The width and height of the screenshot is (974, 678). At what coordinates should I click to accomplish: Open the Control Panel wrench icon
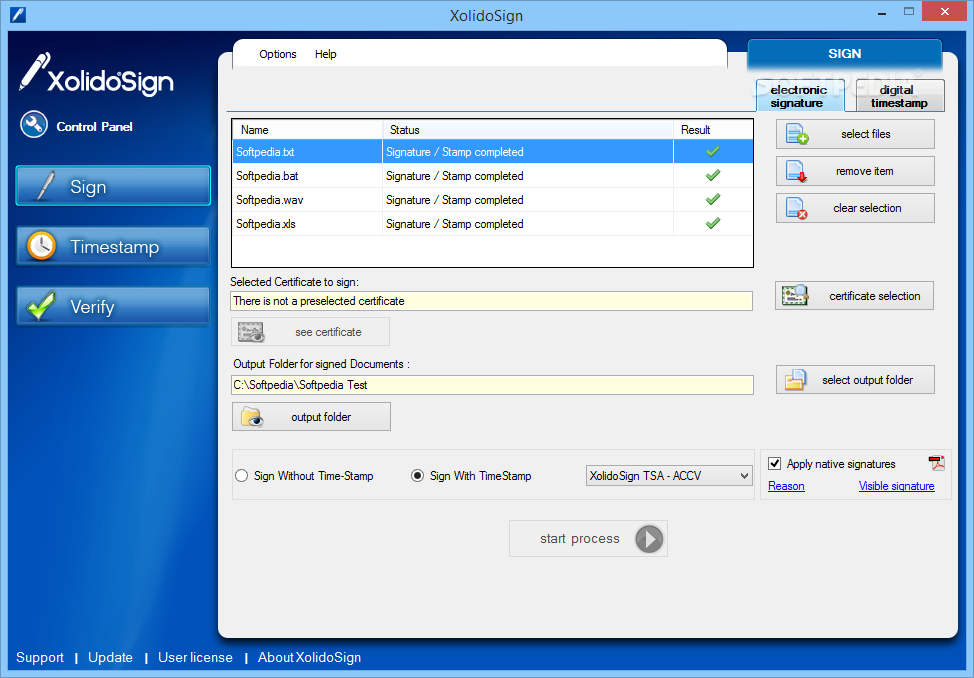(x=34, y=125)
